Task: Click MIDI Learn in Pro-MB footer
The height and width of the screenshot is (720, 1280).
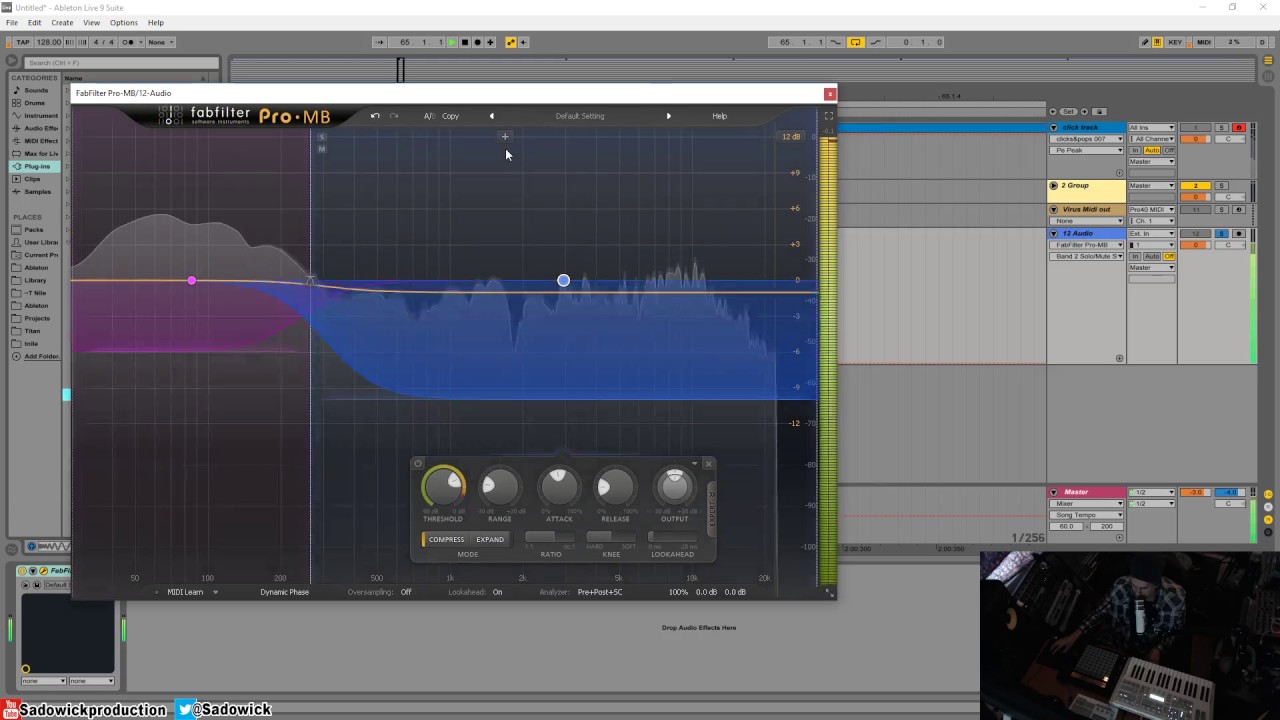Action: [185, 592]
